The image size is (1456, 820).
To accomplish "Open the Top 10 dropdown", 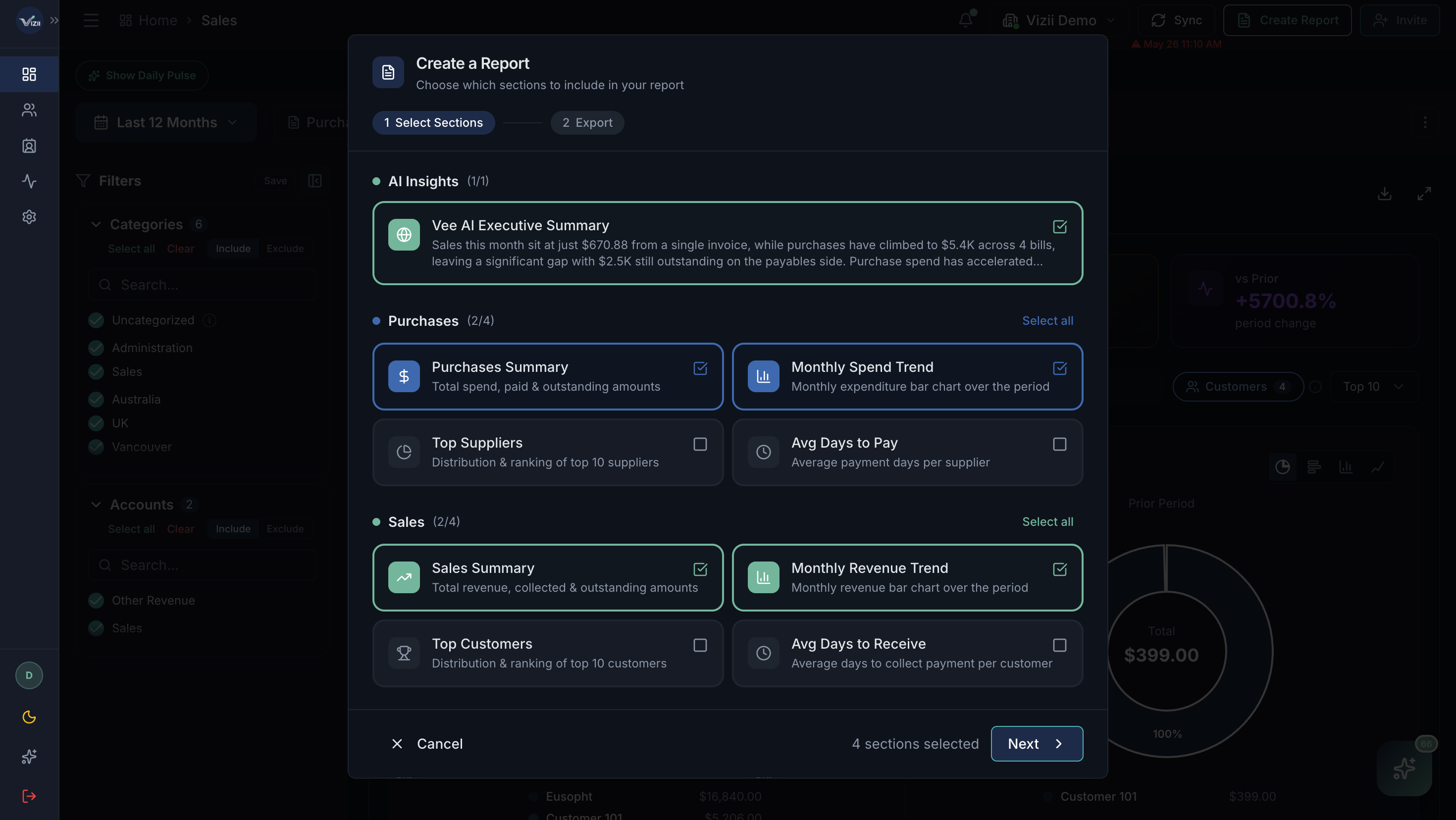I will pos(1373,387).
